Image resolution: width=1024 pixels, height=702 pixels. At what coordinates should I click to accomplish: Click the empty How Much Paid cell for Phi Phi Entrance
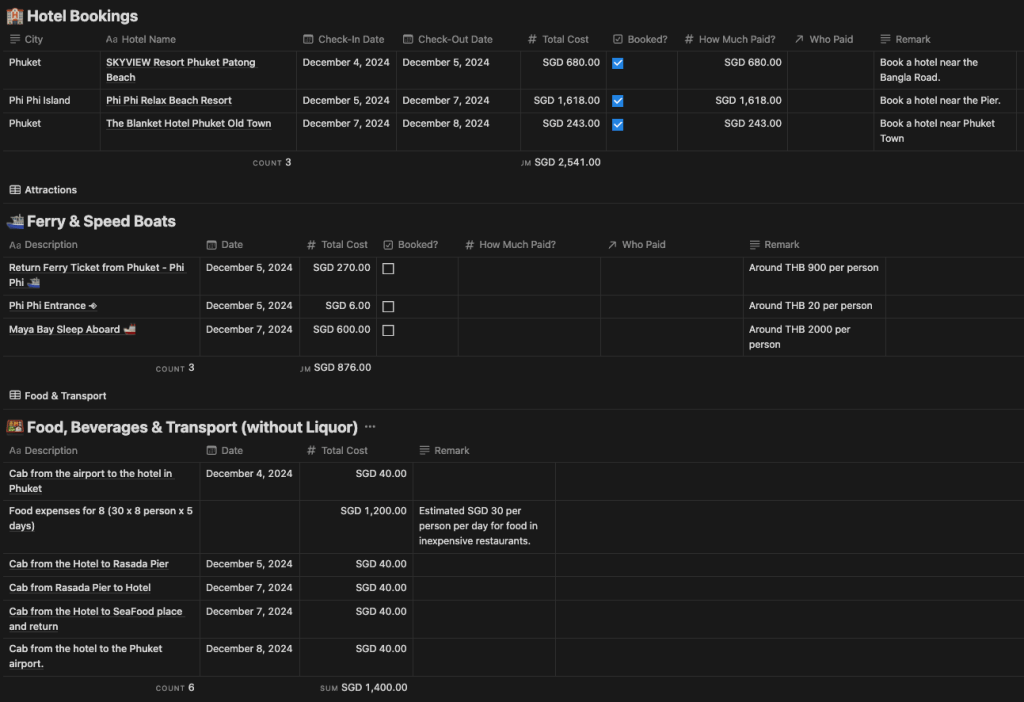click(x=529, y=306)
